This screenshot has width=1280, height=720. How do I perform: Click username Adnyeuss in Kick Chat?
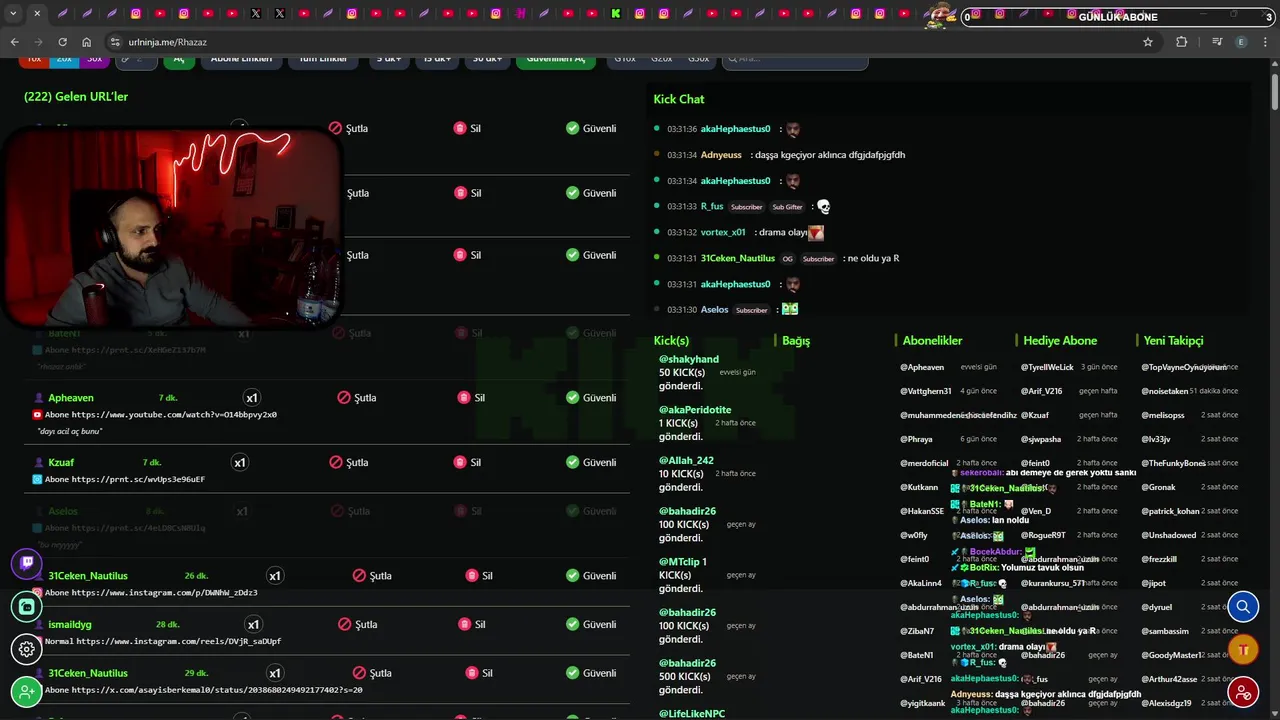tap(721, 155)
